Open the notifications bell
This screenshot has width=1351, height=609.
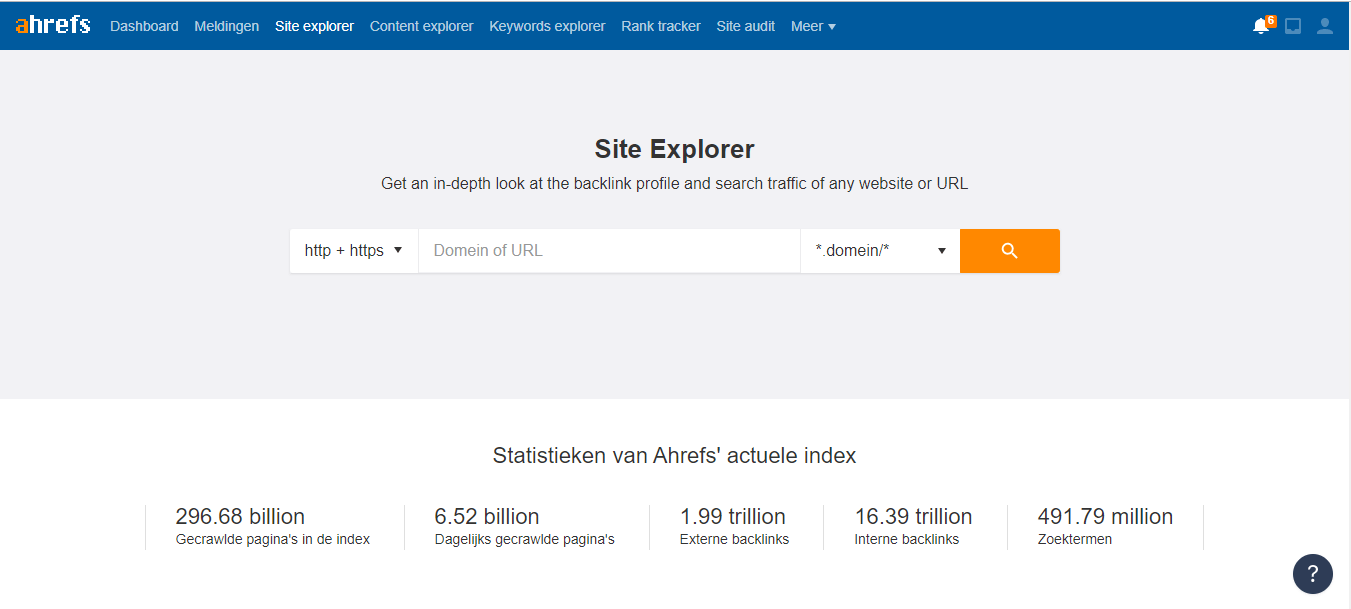coord(1261,26)
